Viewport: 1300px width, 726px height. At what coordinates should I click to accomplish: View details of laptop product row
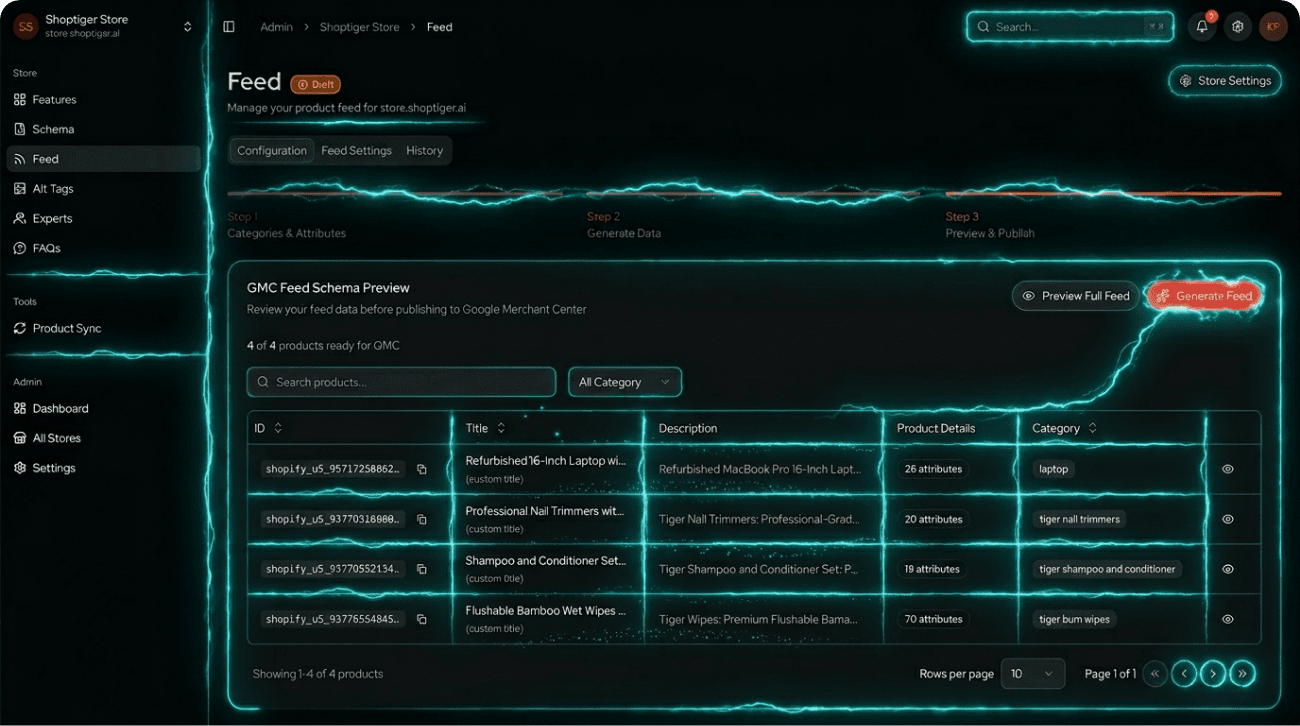[1228, 469]
